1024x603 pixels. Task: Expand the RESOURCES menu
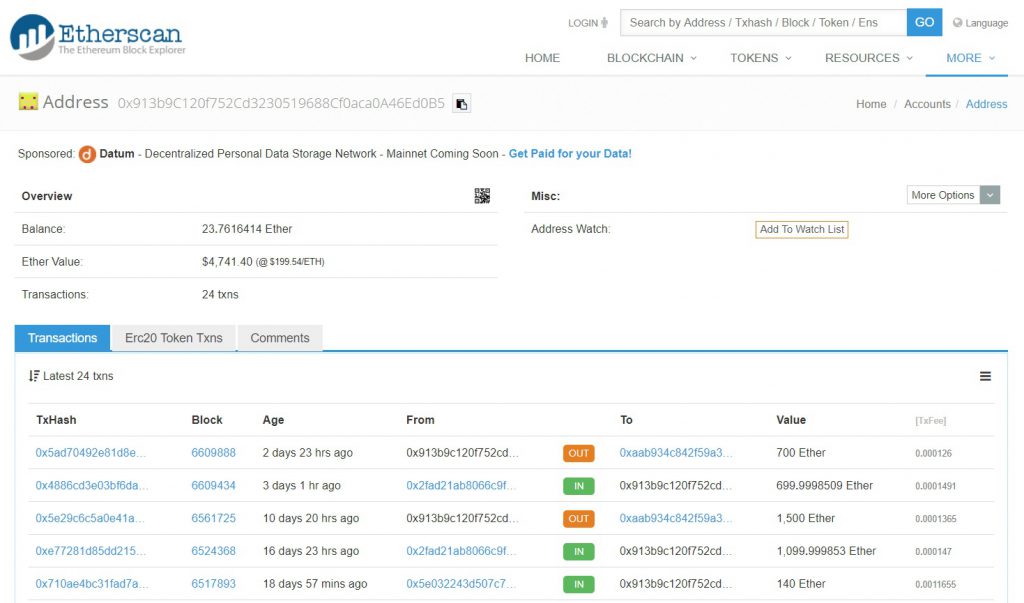tap(869, 57)
